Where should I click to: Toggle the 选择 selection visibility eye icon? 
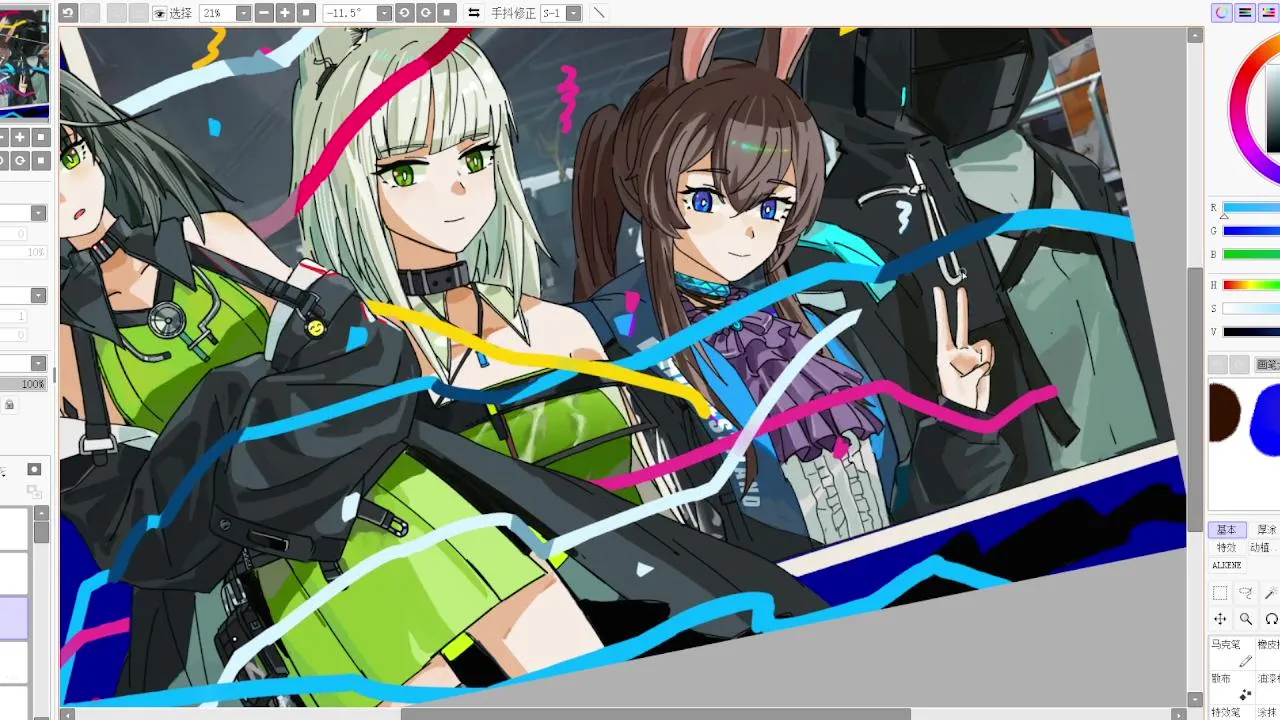tap(160, 13)
